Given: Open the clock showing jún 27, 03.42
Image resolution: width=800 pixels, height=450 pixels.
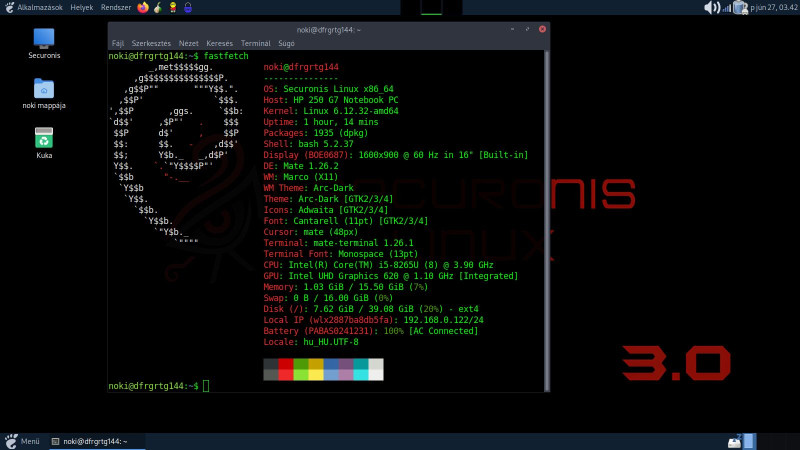Looking at the screenshot, I should [x=773, y=8].
